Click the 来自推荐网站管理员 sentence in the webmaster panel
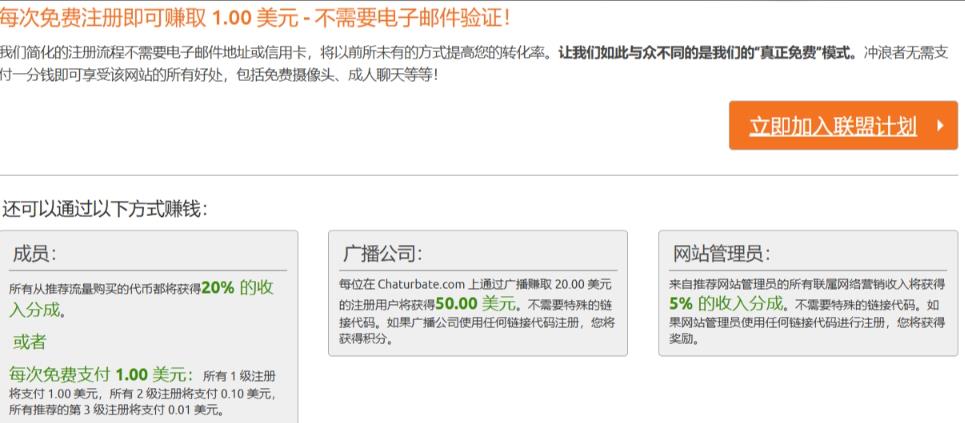 click(800, 285)
